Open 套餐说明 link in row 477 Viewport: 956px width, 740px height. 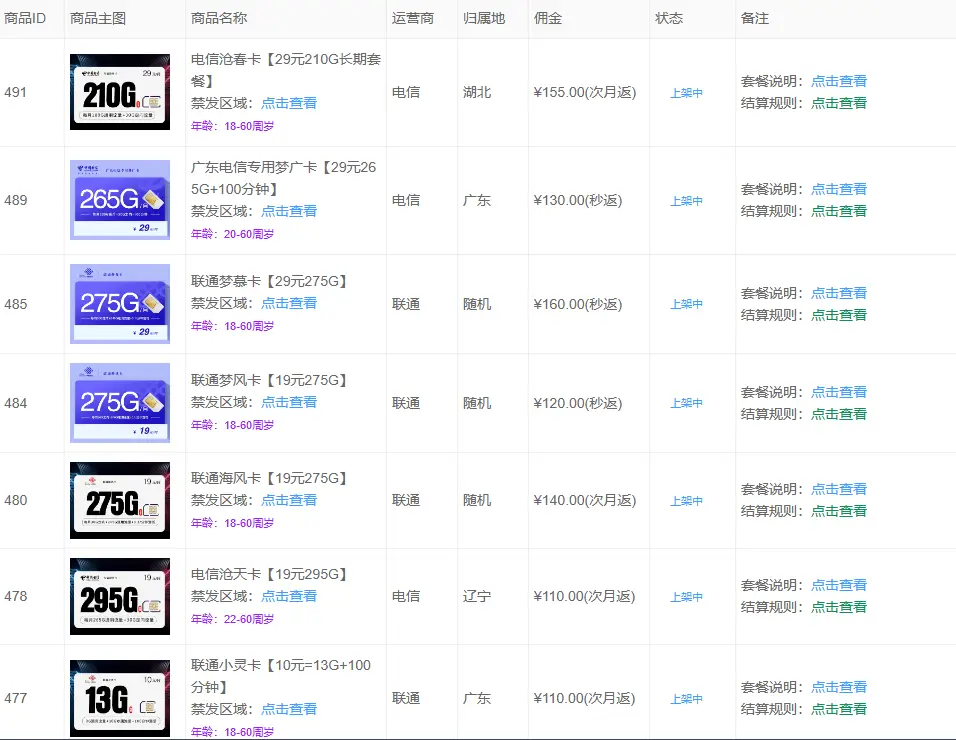pyautogui.click(x=839, y=687)
